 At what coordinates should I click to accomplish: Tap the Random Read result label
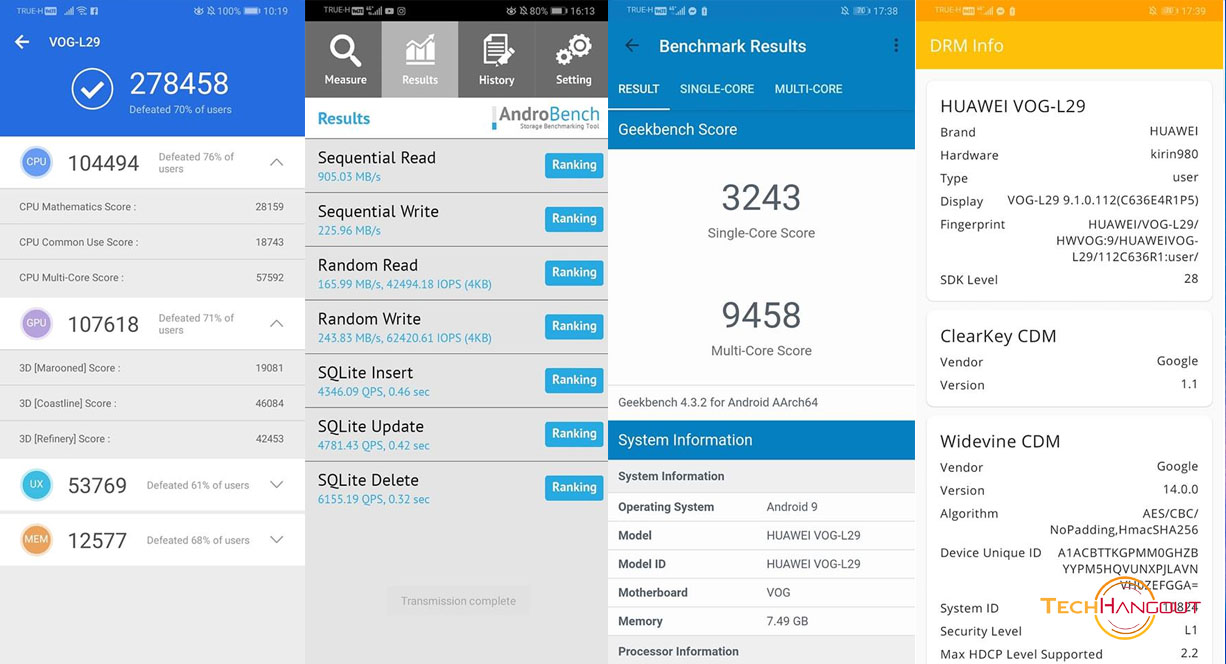click(x=367, y=265)
